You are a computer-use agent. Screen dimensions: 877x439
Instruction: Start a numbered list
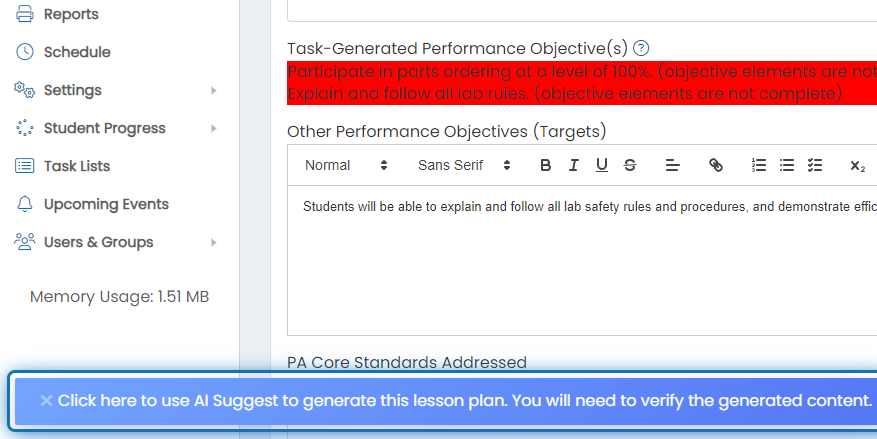758,165
